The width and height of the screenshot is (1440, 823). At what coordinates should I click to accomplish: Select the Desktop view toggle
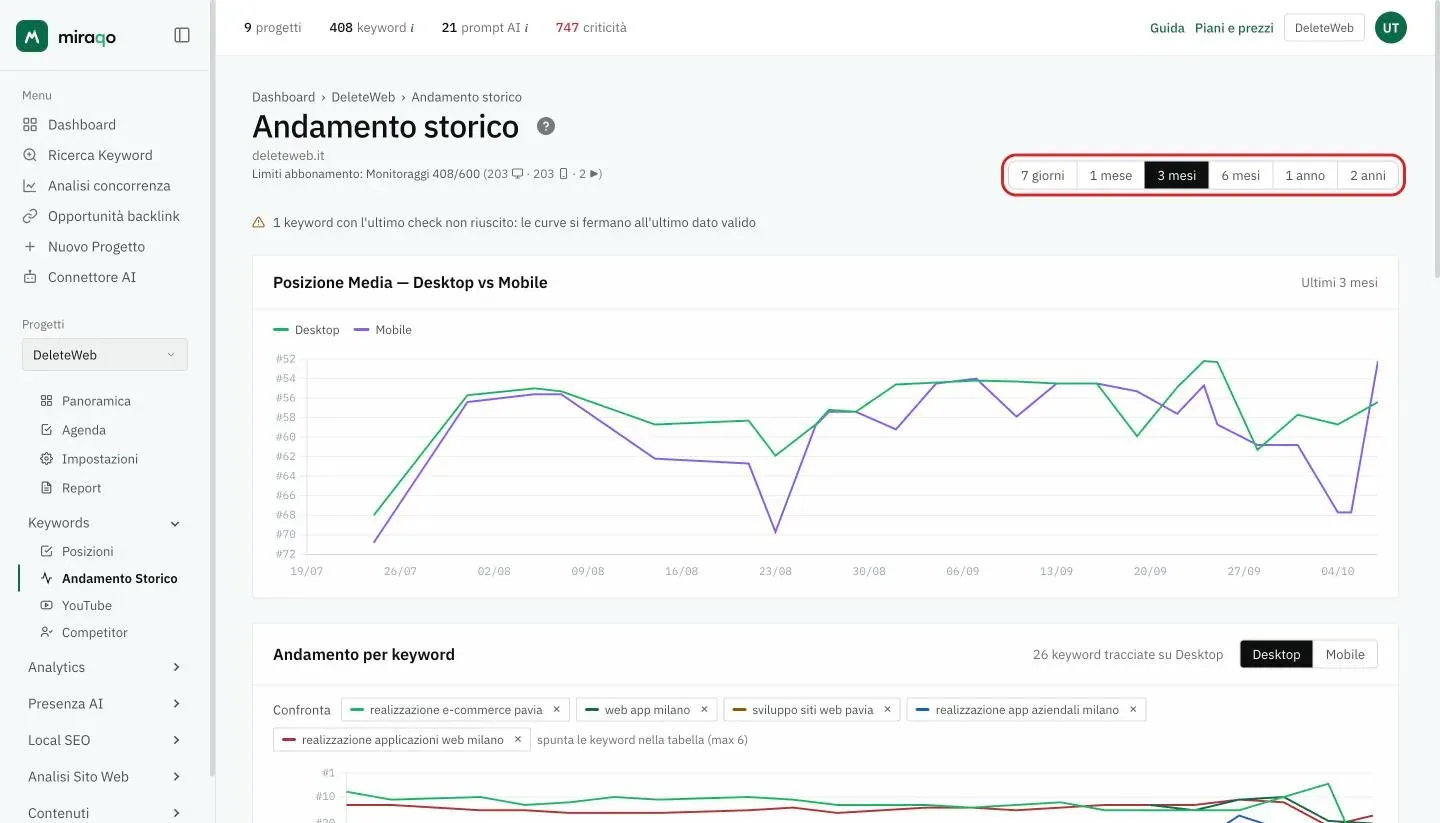(1276, 655)
